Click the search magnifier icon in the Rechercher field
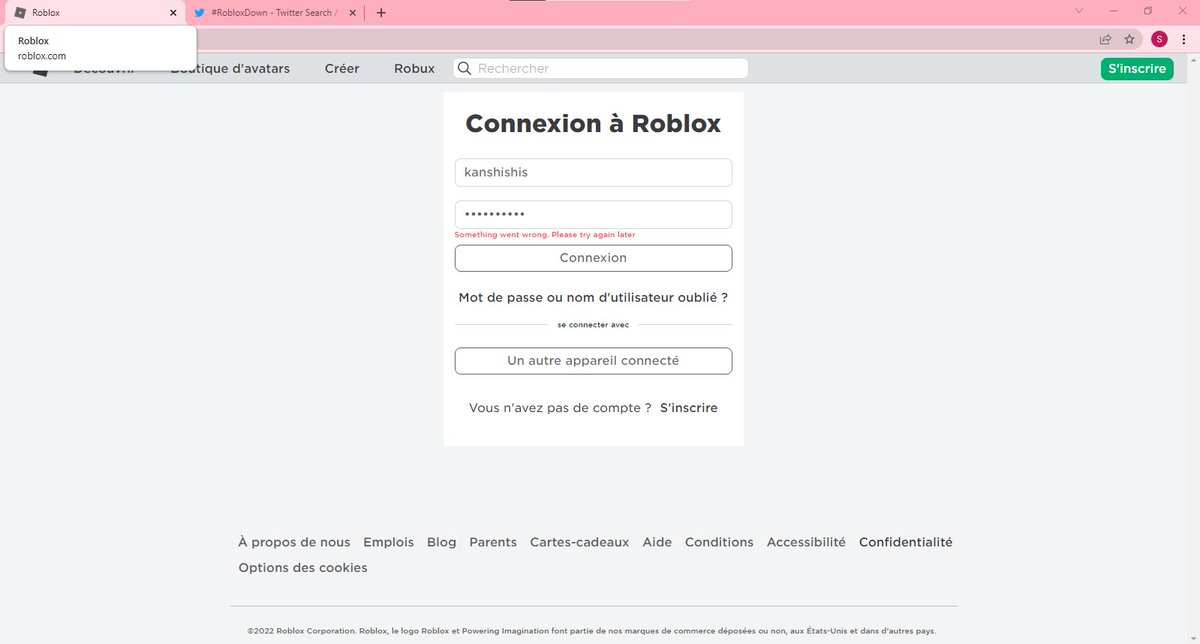 click(464, 68)
